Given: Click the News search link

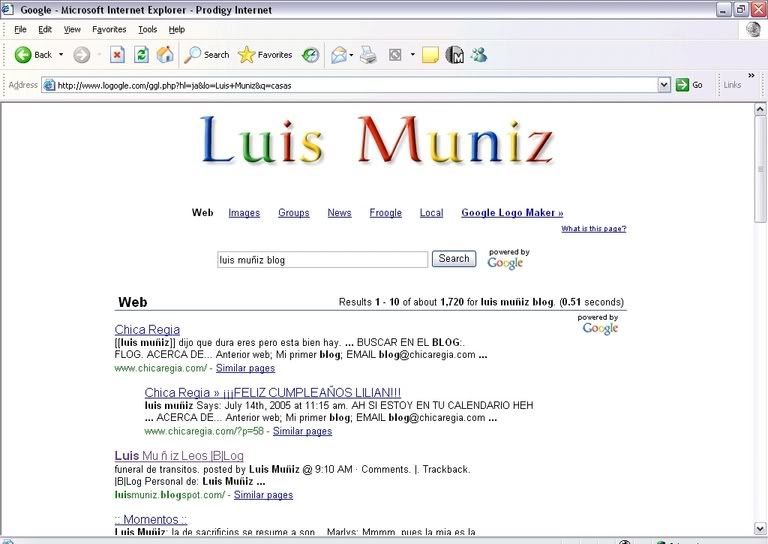Looking at the screenshot, I should (339, 213).
